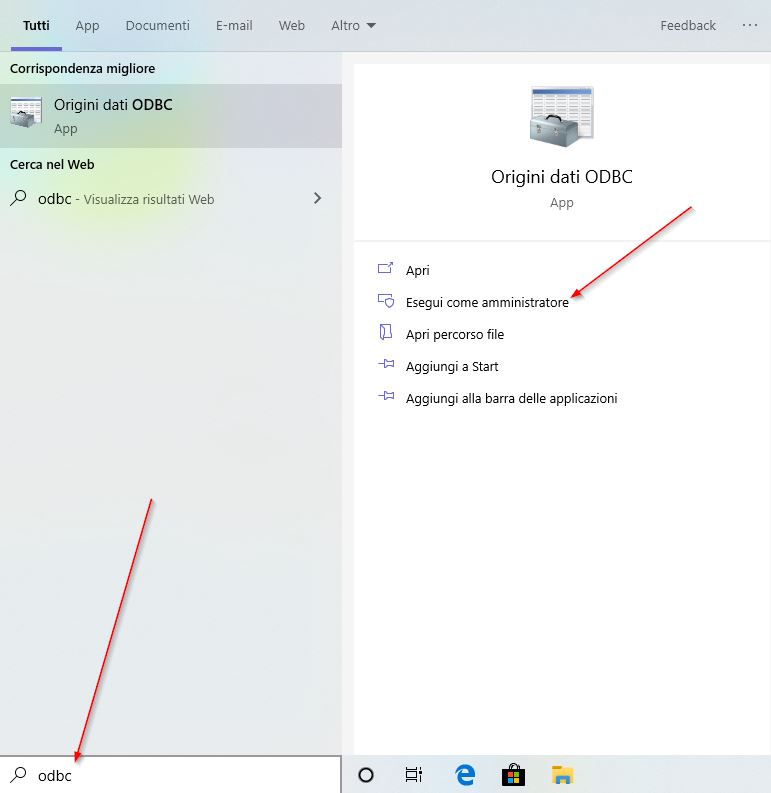Switch to the Documenti filter tab
The height and width of the screenshot is (793, 771).
157,25
